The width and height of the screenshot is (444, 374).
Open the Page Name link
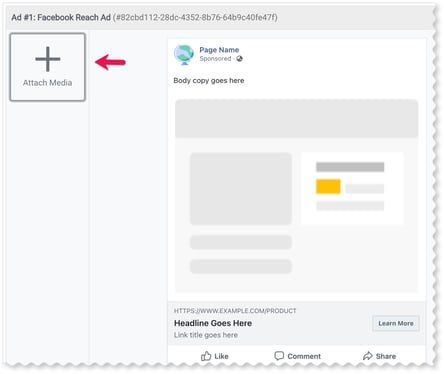tap(219, 50)
